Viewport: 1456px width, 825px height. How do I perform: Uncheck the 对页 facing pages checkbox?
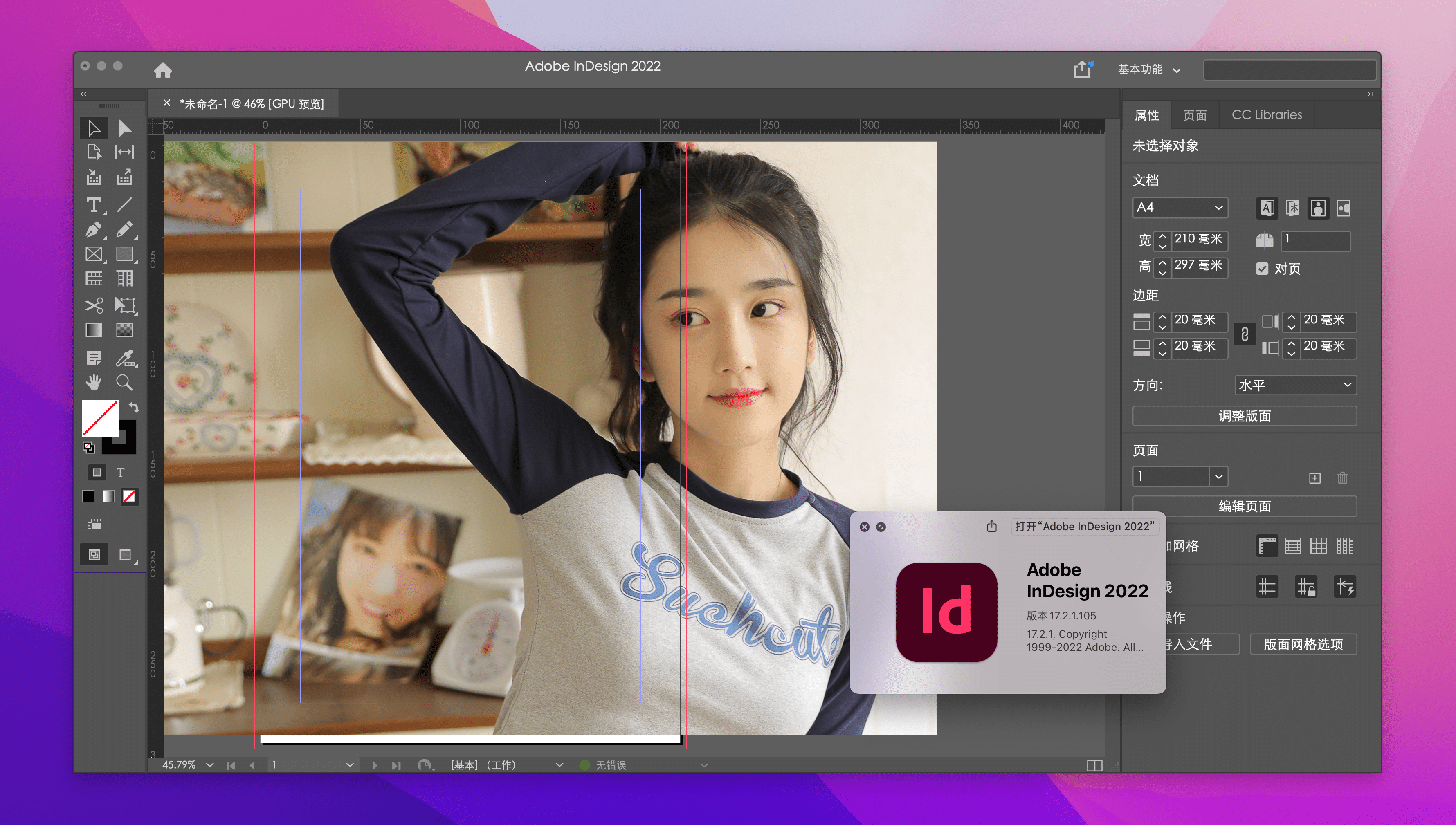[x=1262, y=269]
